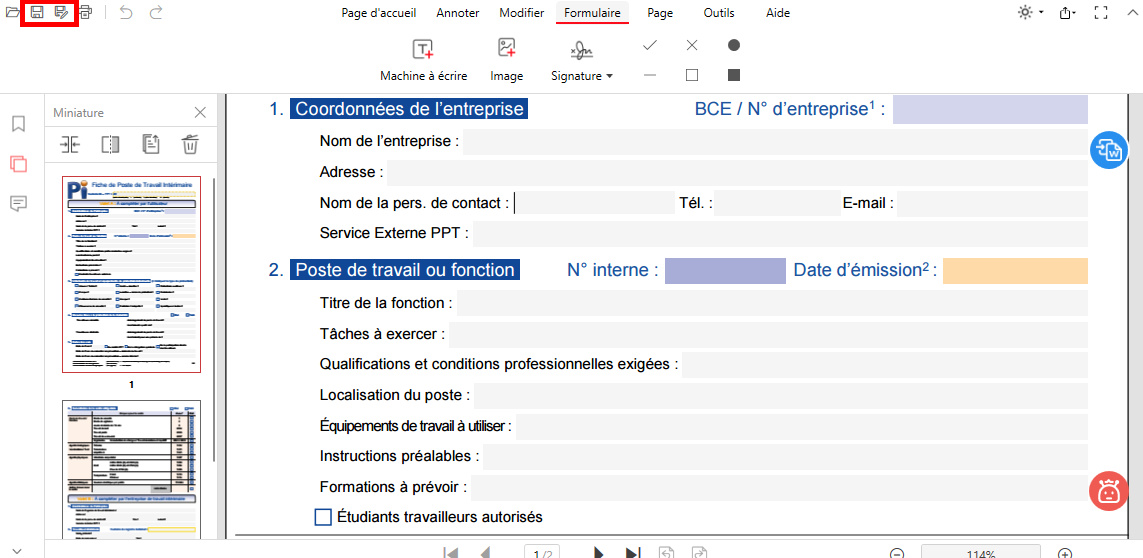The width and height of the screenshot is (1143, 558).
Task: Switch to the Page d'accueil tab
Action: [379, 13]
